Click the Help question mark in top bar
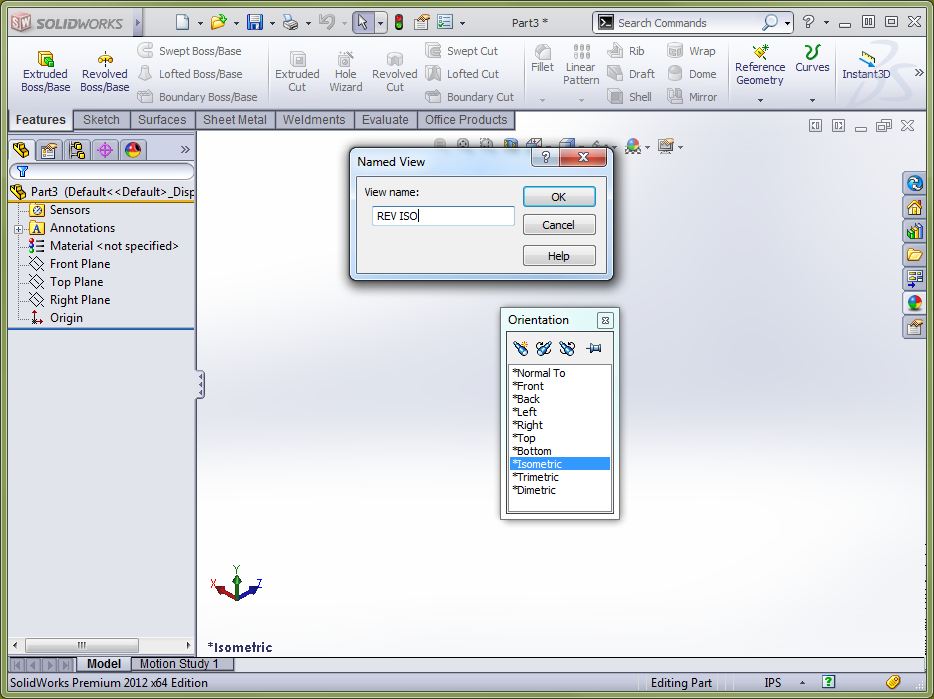The image size is (934, 699). coord(808,22)
